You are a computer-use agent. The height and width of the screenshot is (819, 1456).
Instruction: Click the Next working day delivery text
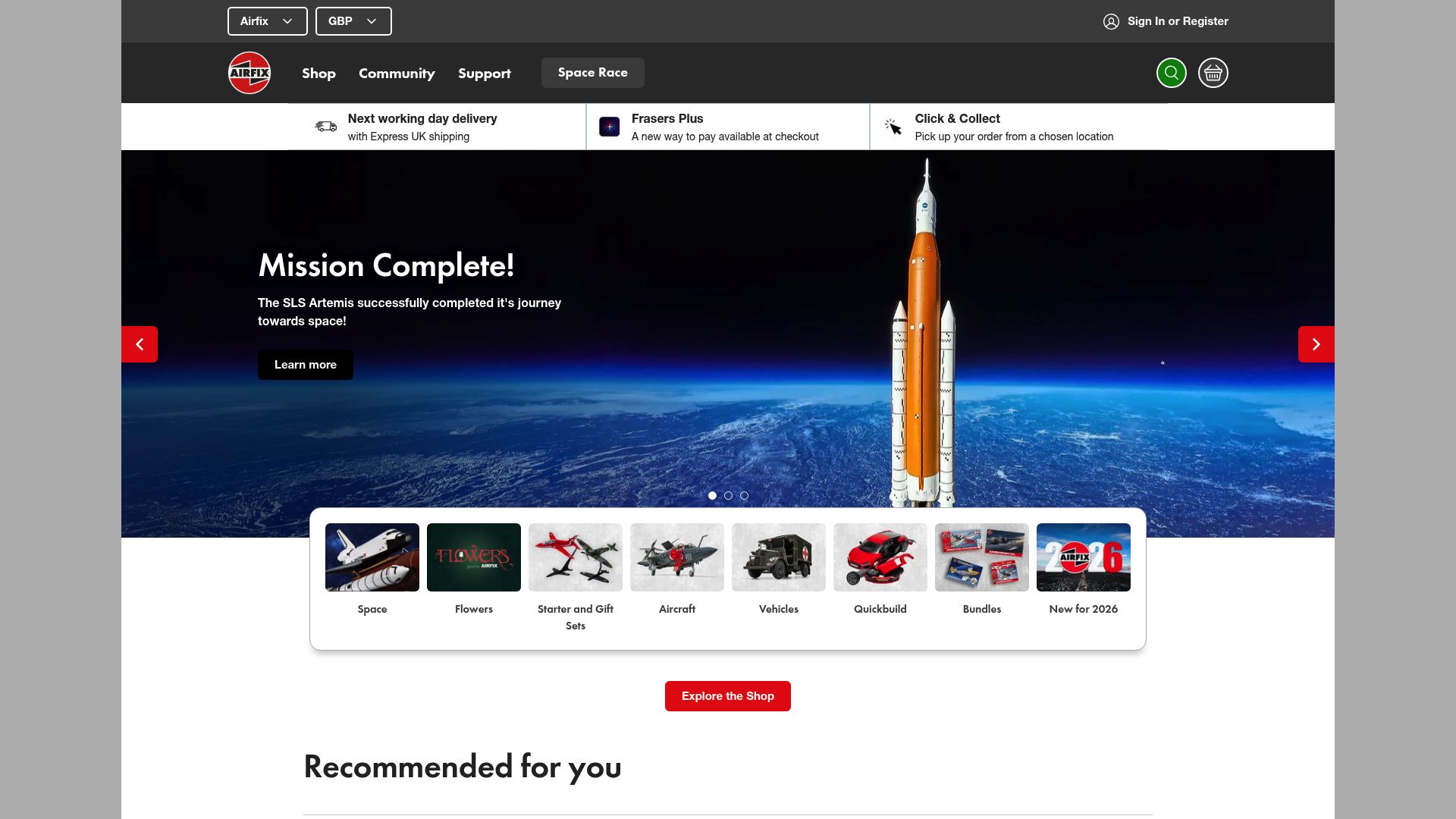pos(422,118)
